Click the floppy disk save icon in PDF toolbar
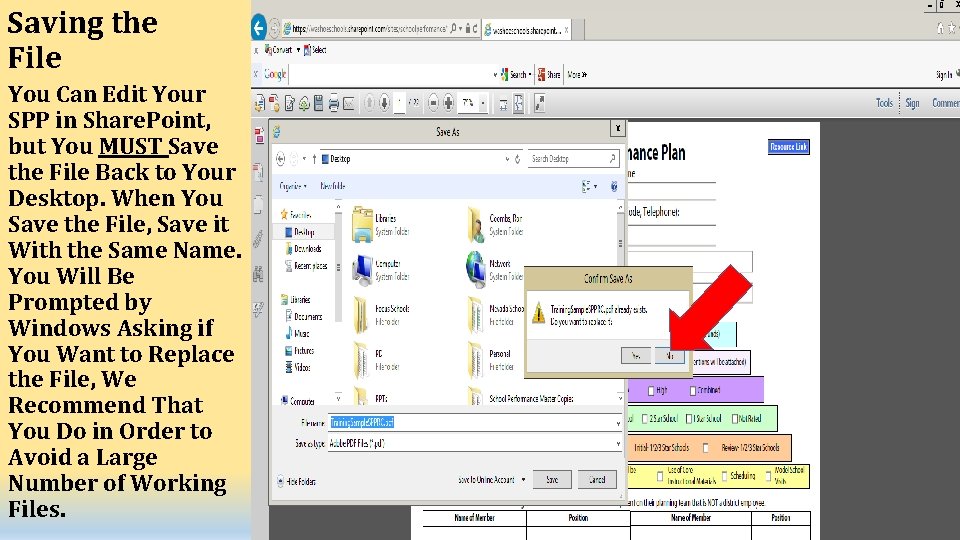This screenshot has height=540, width=960. point(318,103)
